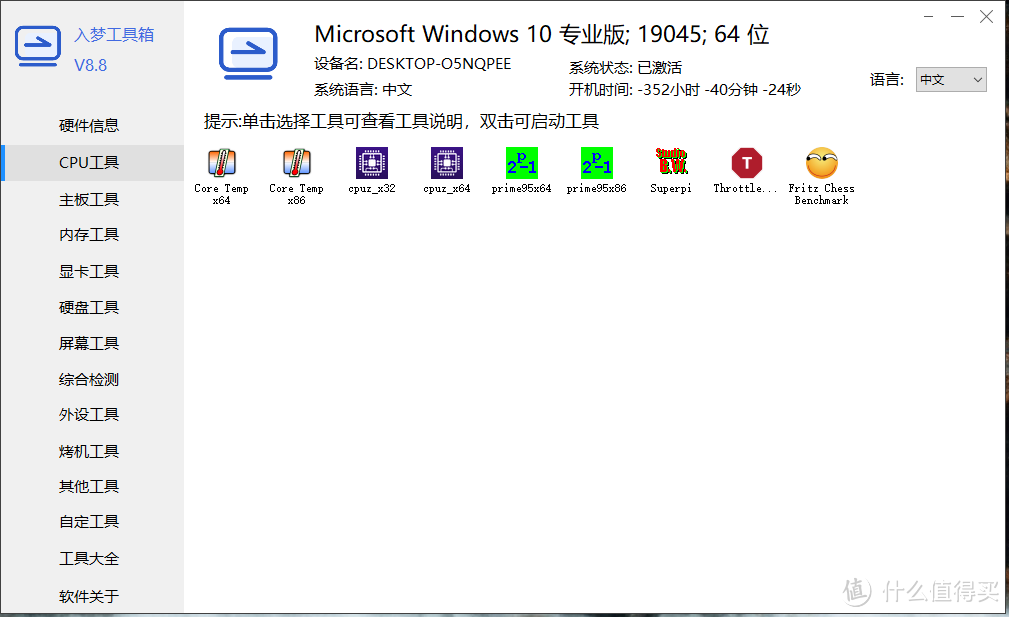Open the 综合检测 category

pos(89,380)
